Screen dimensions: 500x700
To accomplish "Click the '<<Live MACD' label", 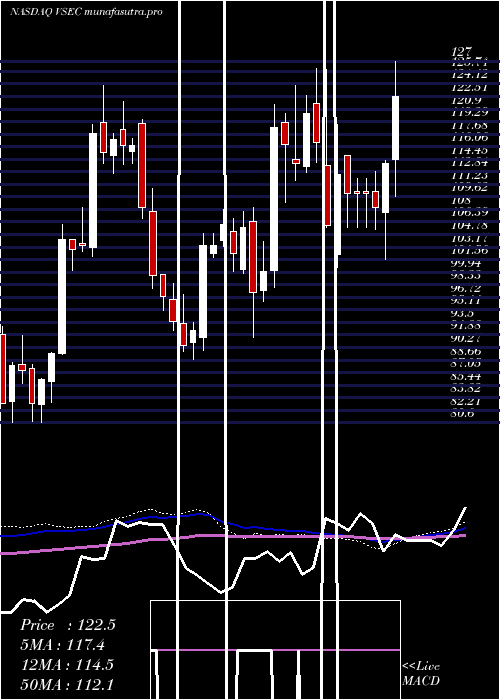I will pyautogui.click(x=421, y=674).
